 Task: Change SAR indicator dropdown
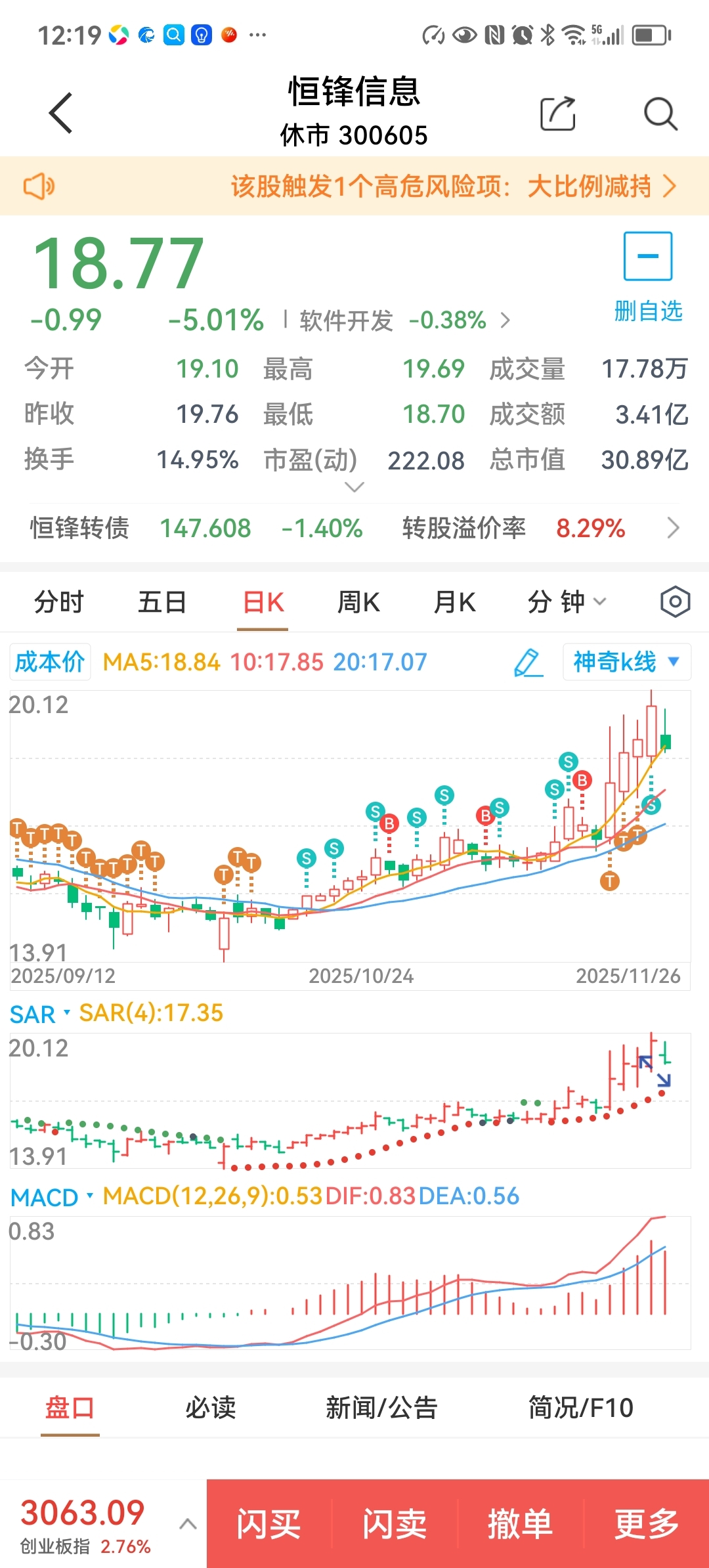pyautogui.click(x=39, y=1014)
